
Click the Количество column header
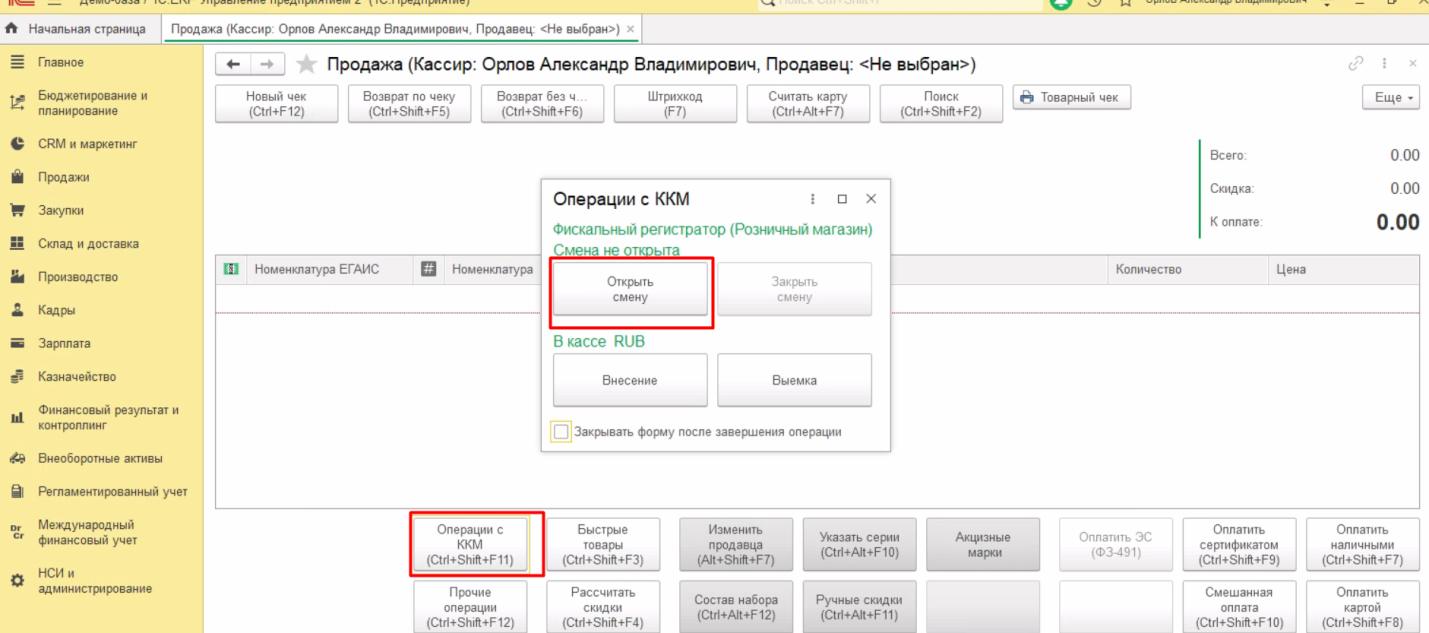pos(1148,269)
